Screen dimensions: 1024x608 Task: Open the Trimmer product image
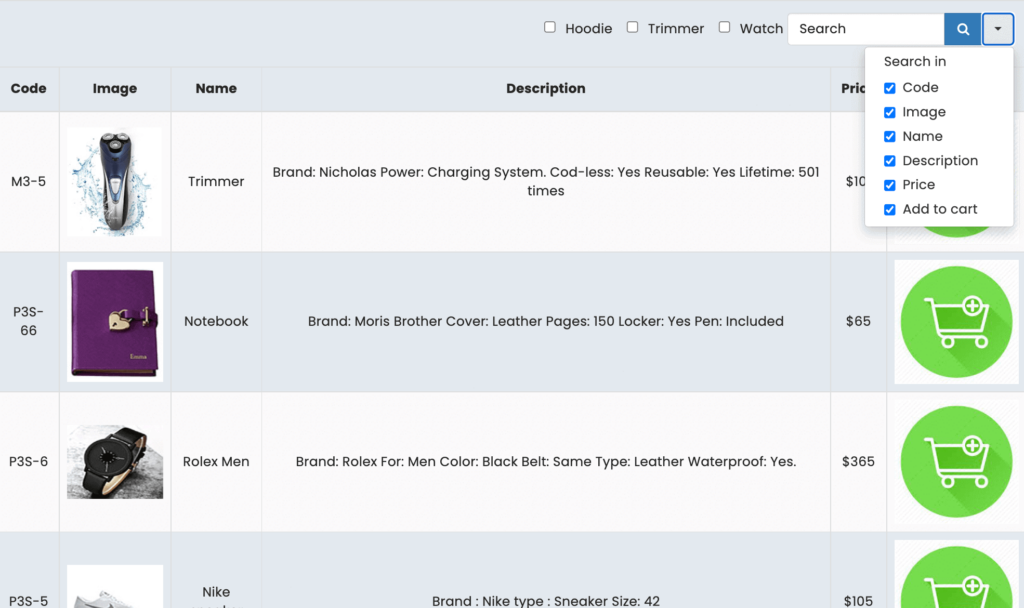114,182
